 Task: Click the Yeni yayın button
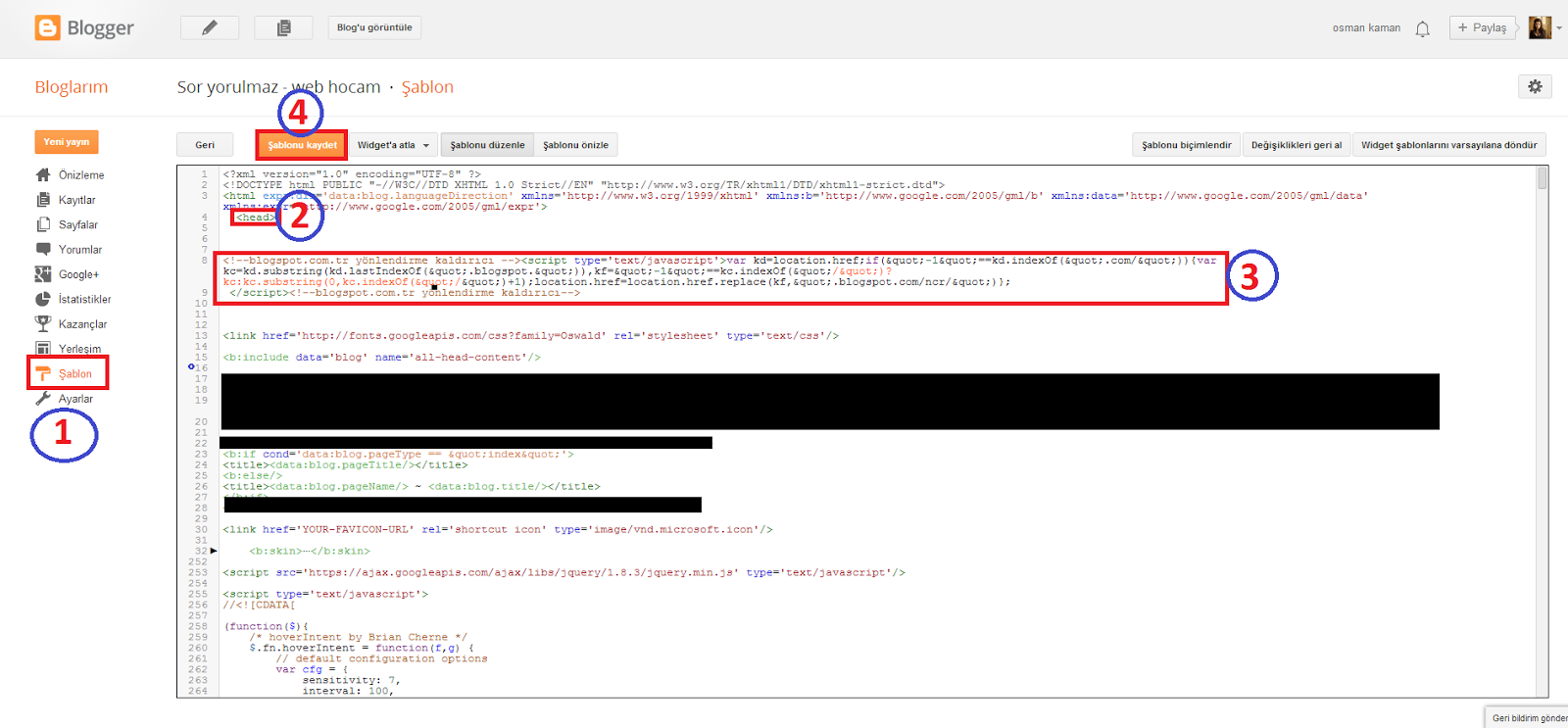tap(67, 142)
